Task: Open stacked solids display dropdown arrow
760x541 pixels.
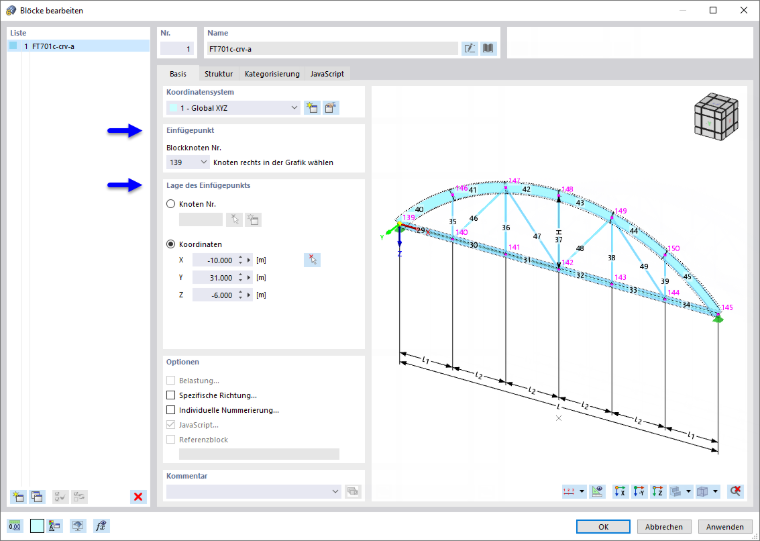Action: click(688, 492)
